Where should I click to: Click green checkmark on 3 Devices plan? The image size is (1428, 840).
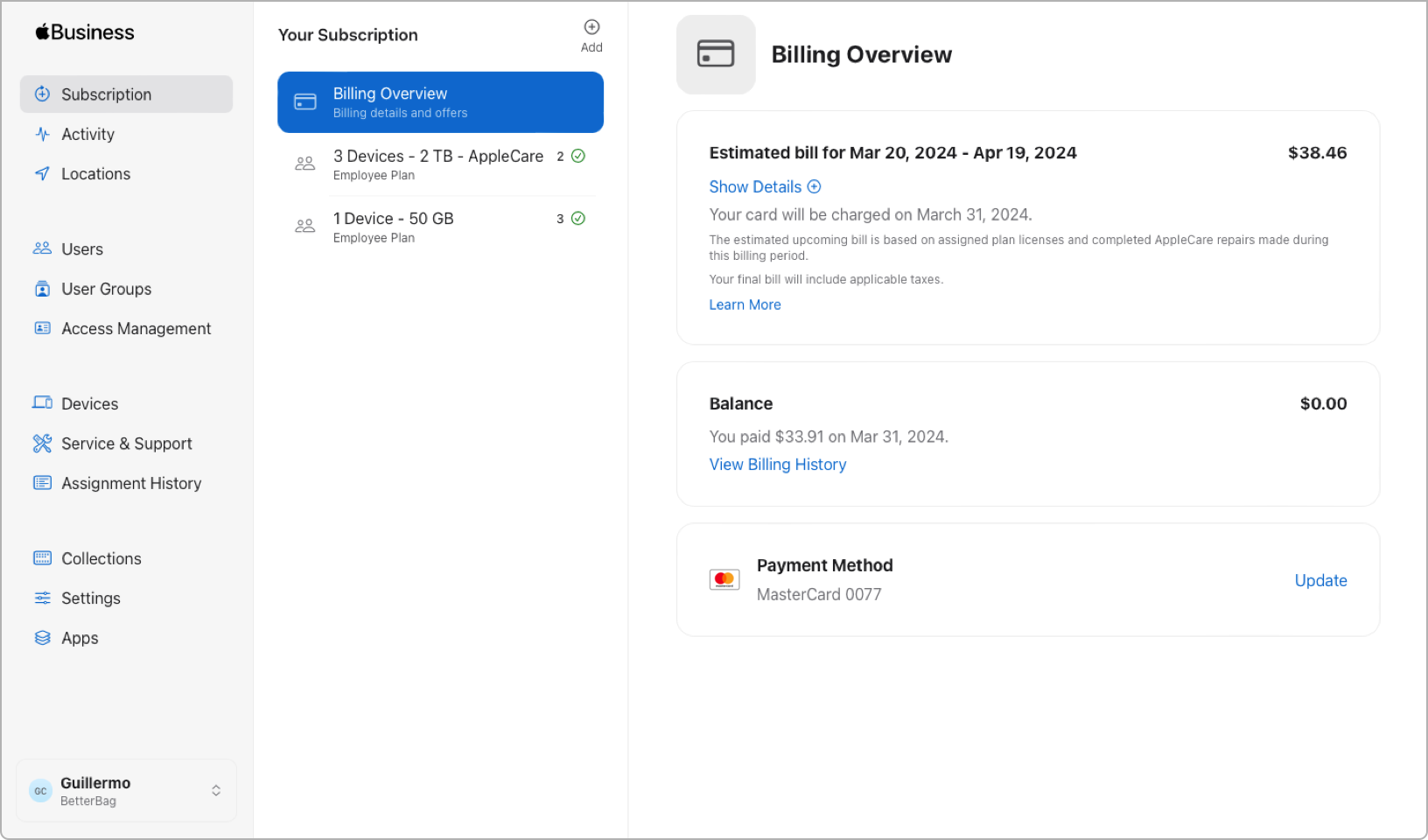point(578,156)
